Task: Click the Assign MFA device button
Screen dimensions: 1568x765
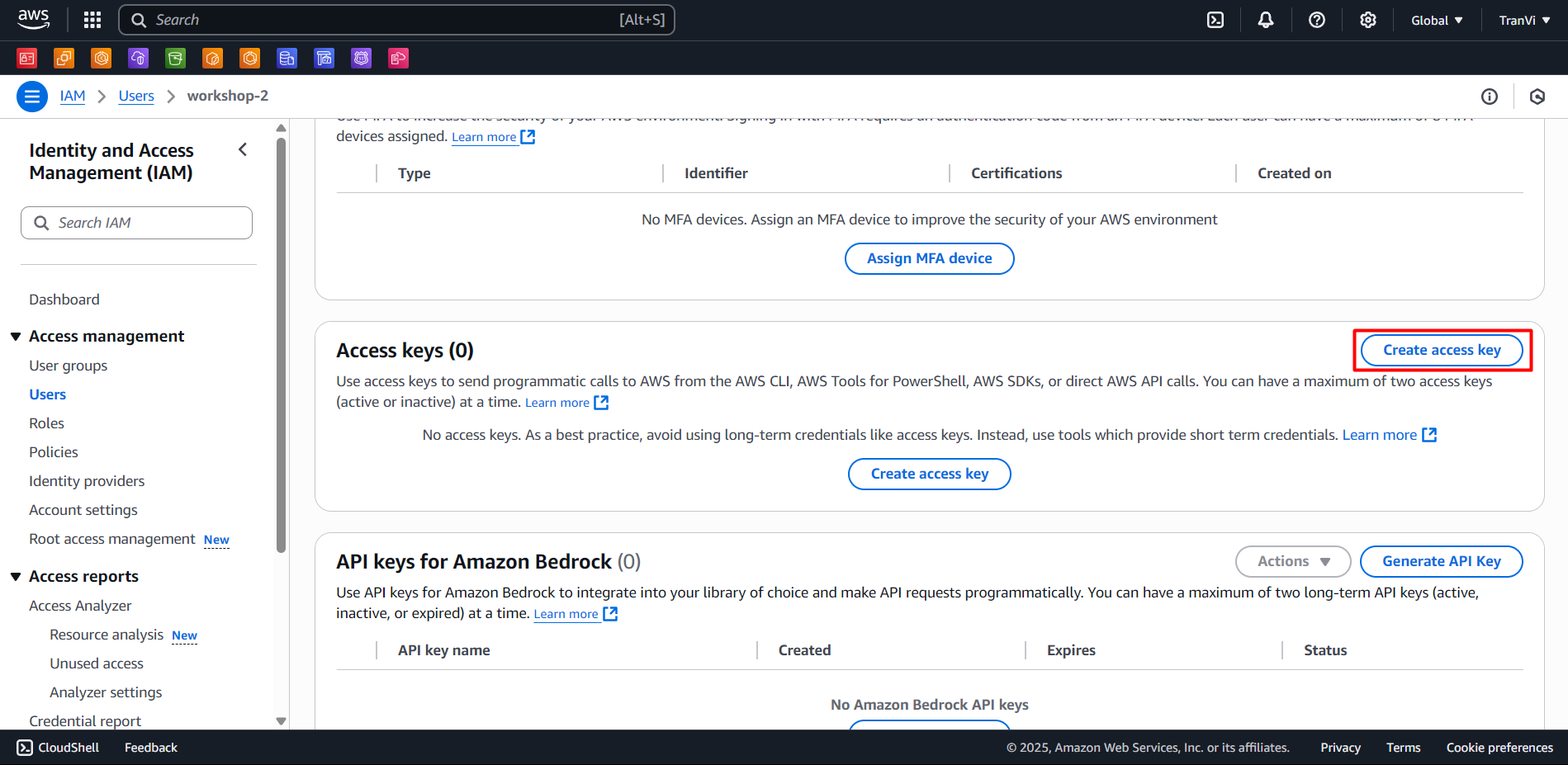Action: point(929,258)
